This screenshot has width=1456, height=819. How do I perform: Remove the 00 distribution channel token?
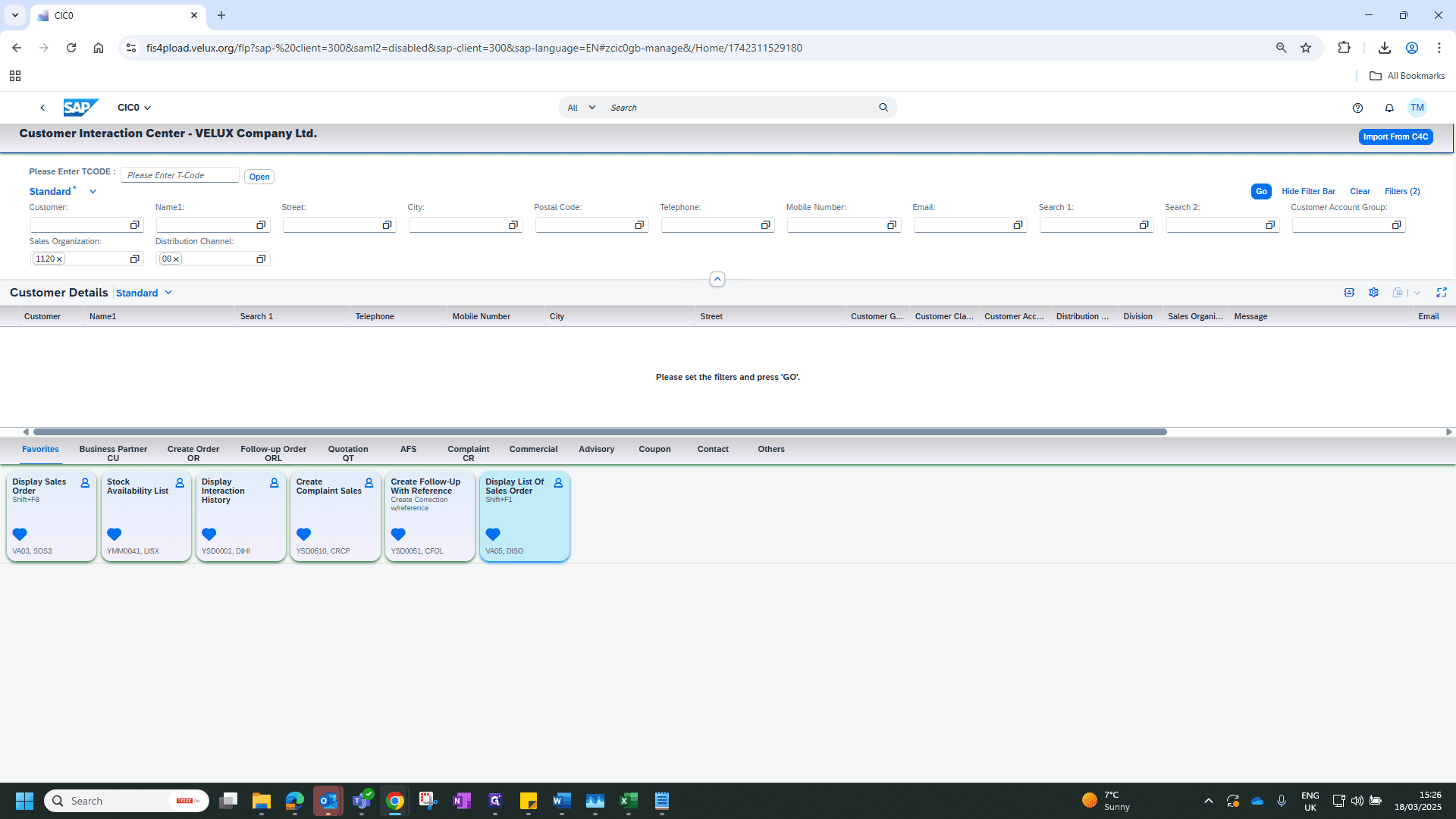click(176, 259)
